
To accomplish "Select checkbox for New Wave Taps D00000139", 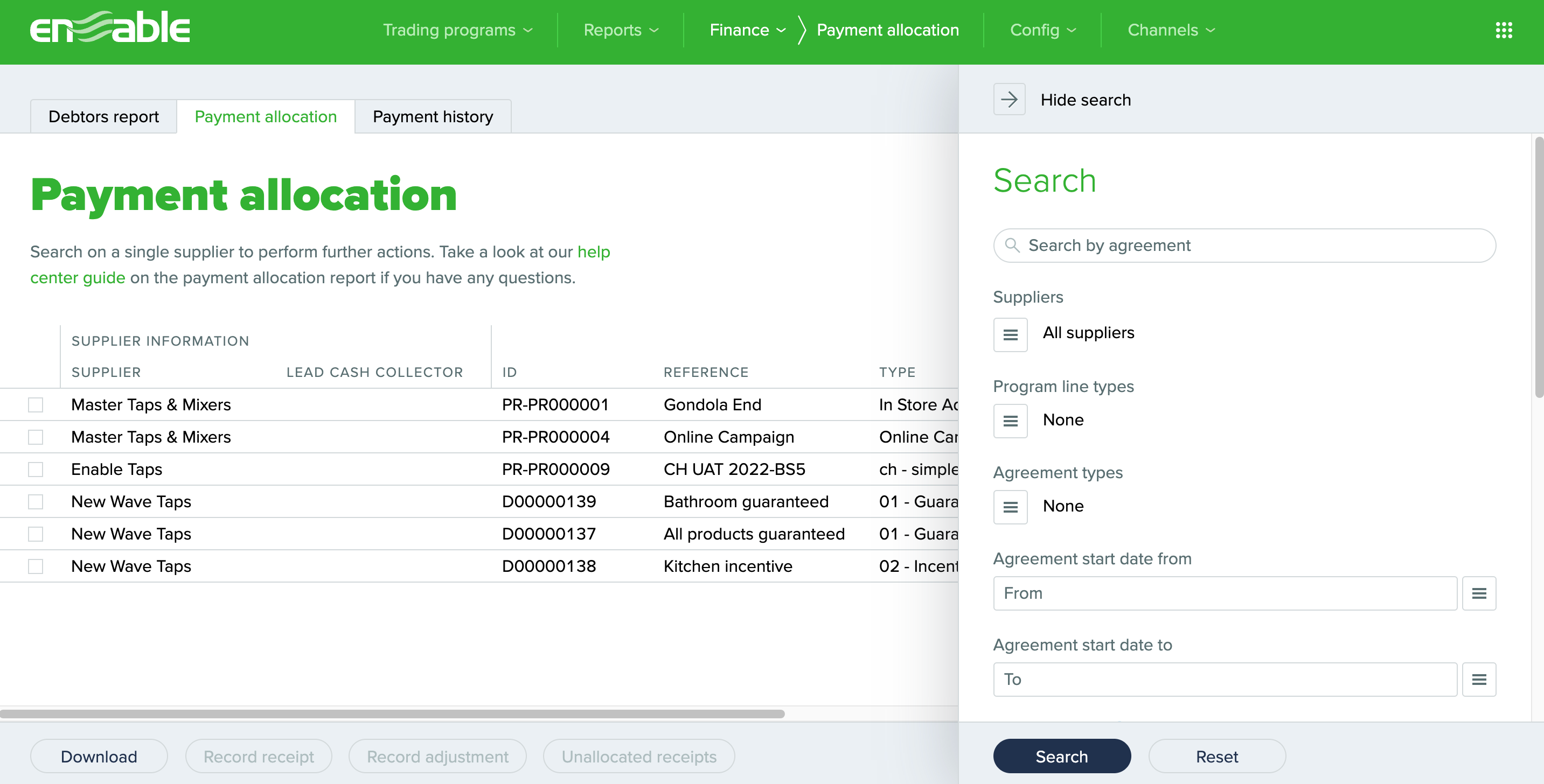I will click(36, 502).
